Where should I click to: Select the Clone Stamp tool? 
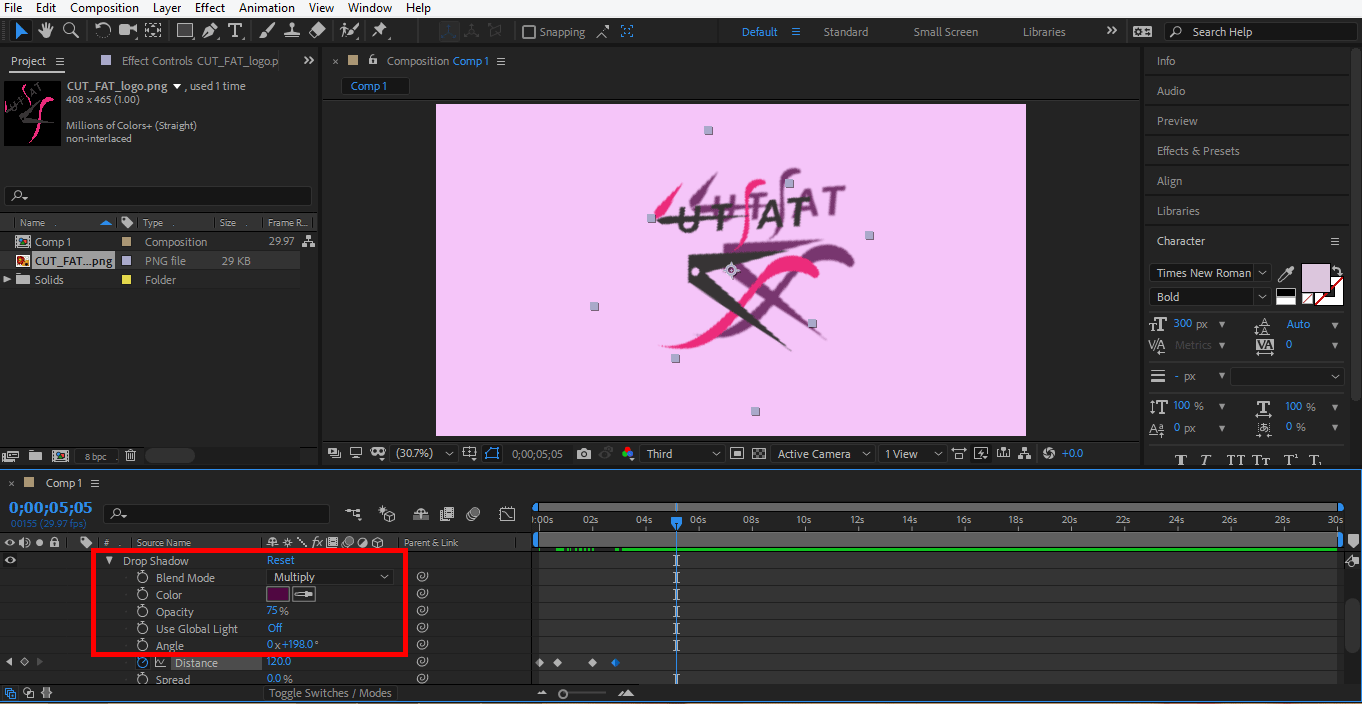tap(292, 31)
